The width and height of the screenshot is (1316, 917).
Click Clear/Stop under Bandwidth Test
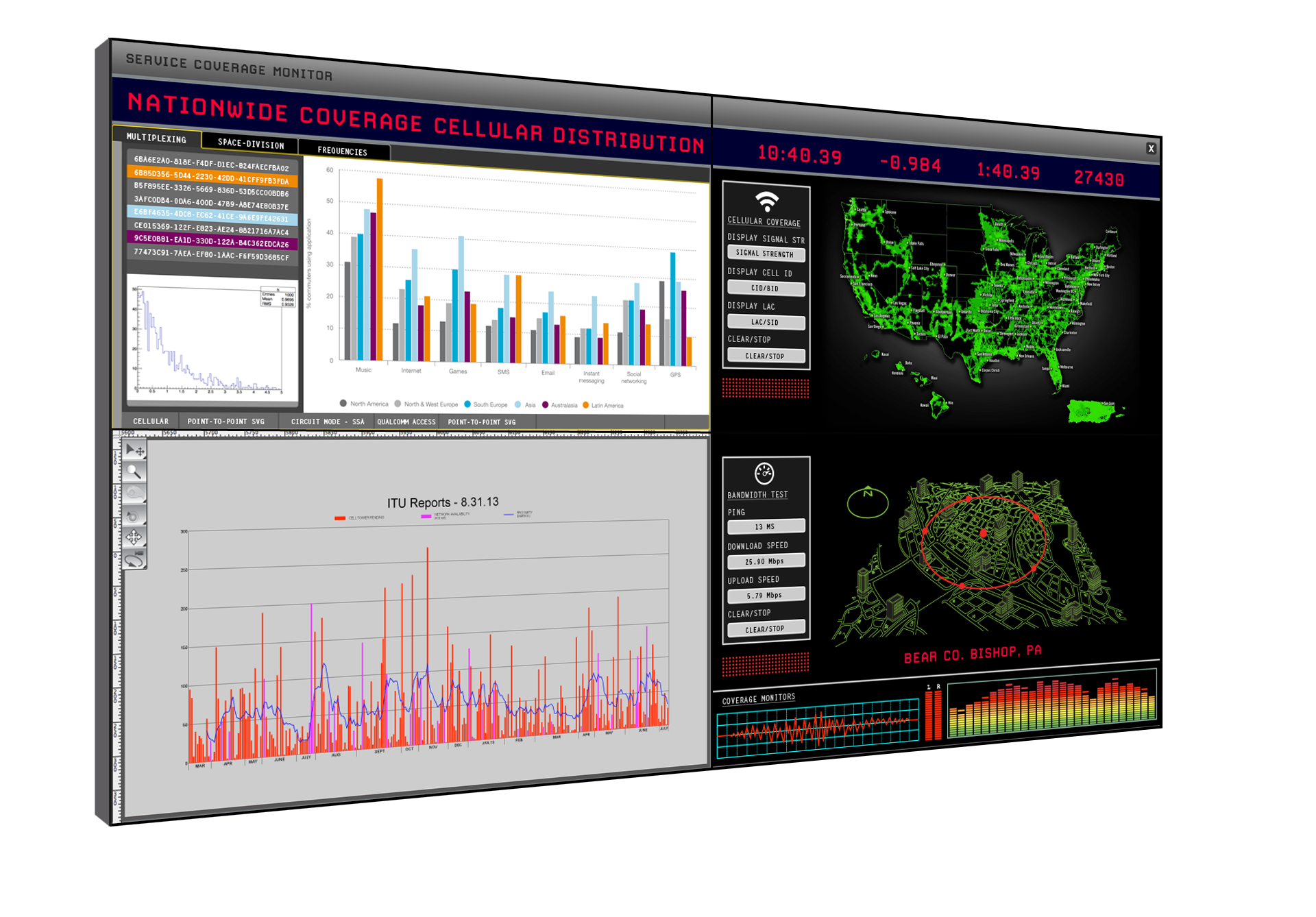(765, 629)
